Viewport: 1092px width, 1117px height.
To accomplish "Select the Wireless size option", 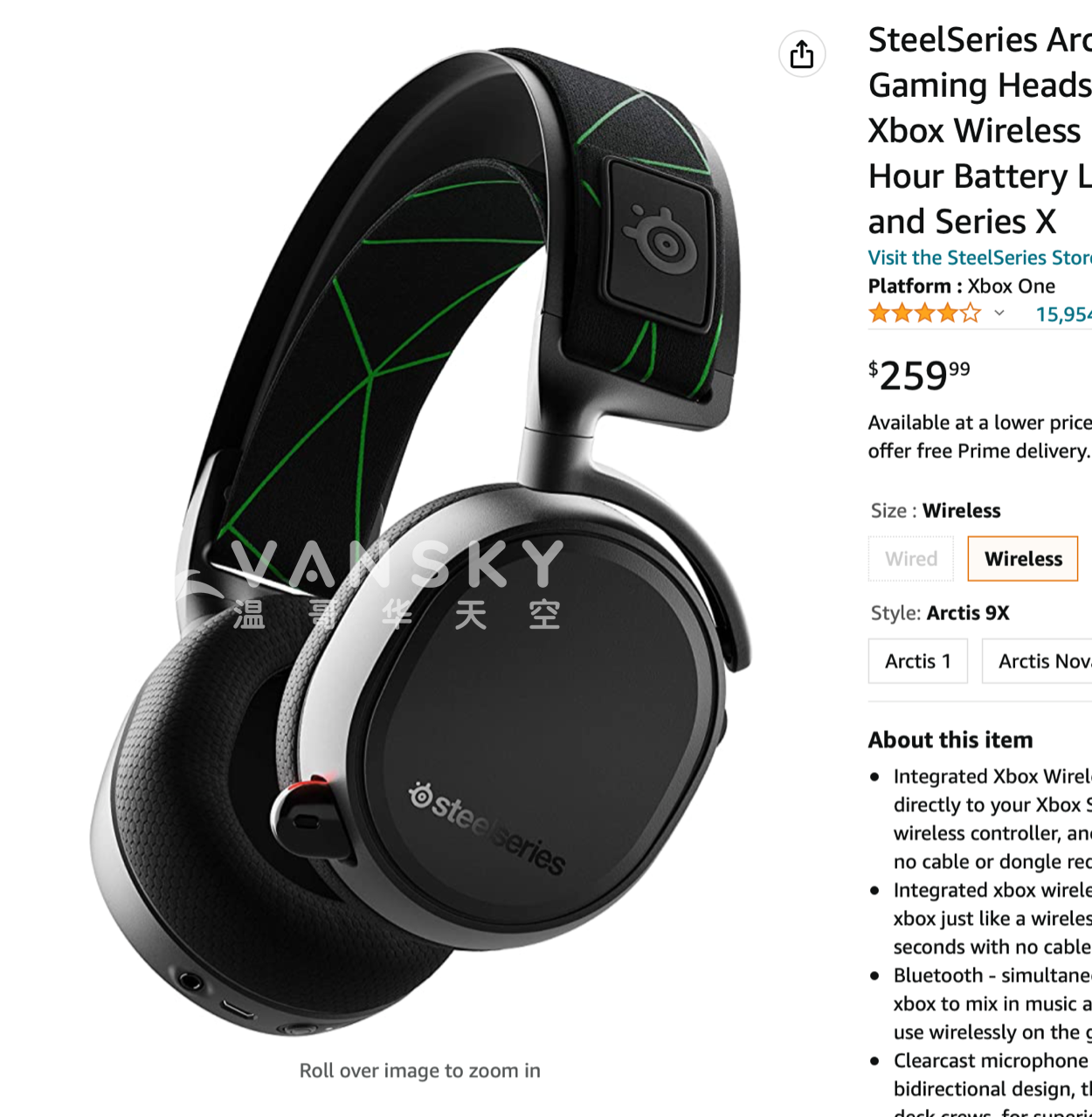I will pyautogui.click(x=1023, y=558).
